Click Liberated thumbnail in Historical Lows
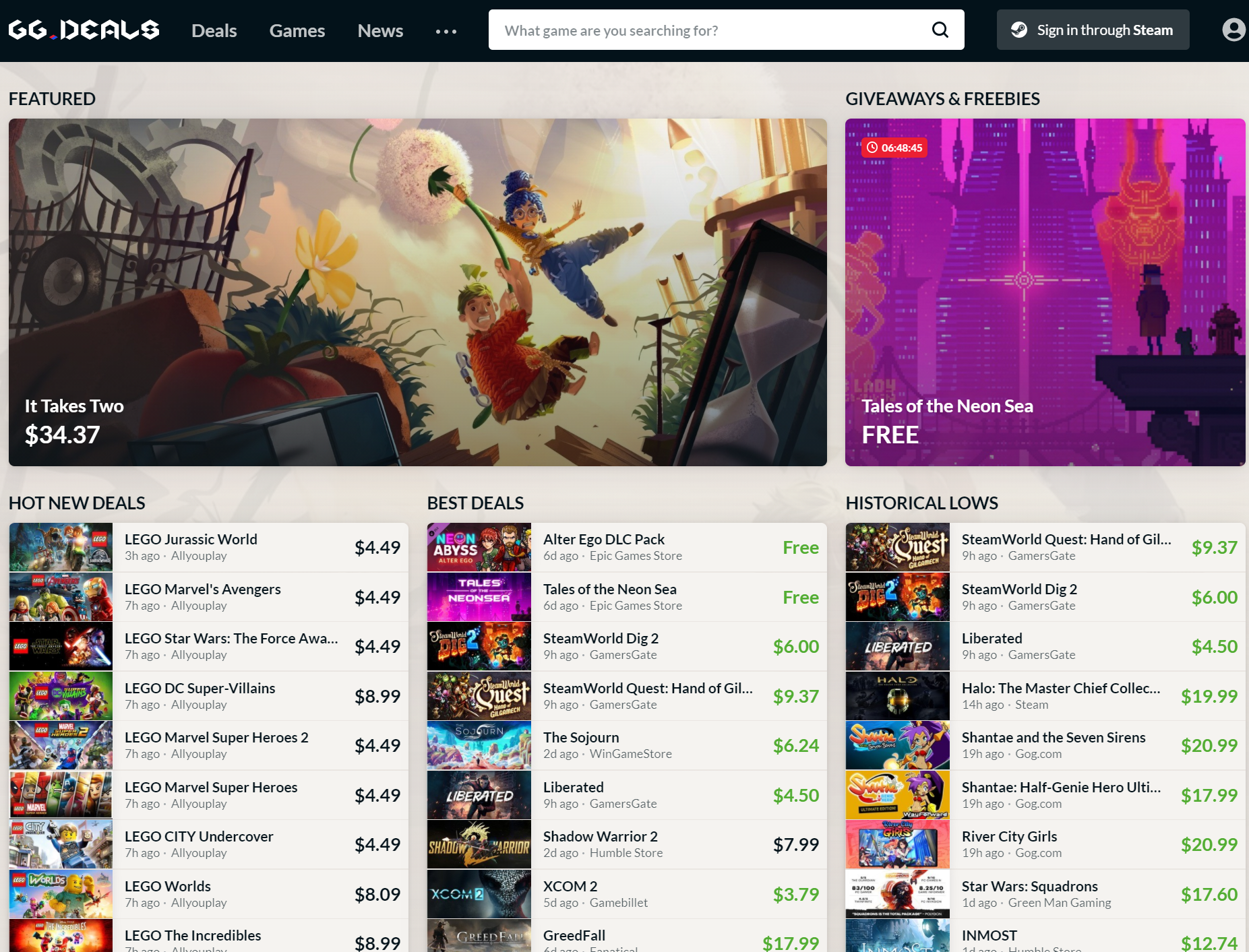This screenshot has width=1249, height=952. [x=898, y=646]
